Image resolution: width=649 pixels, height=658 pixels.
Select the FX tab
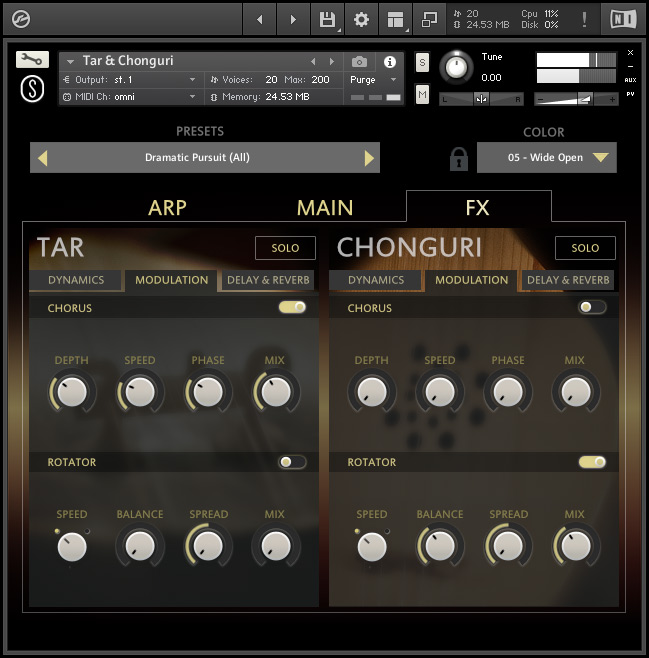point(478,207)
